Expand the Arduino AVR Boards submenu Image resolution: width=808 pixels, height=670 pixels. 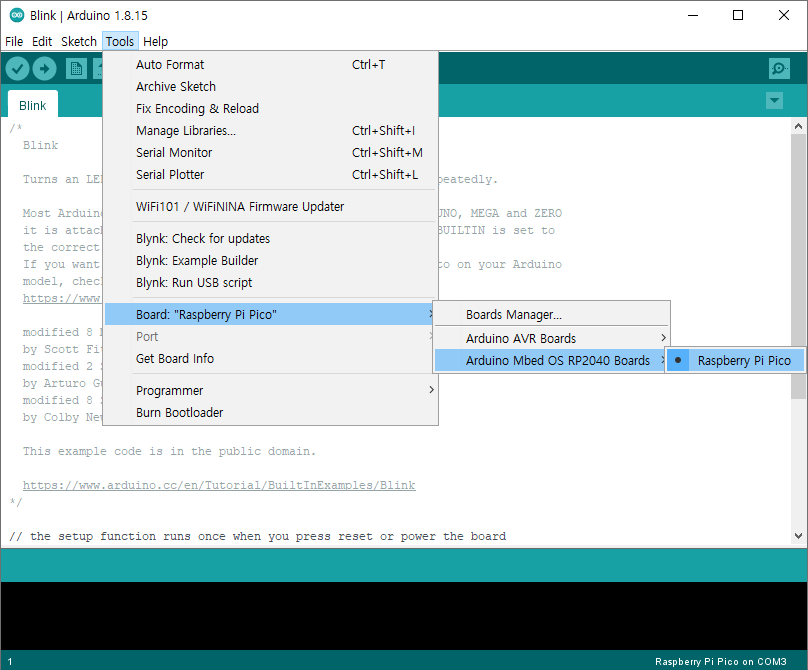(552, 338)
